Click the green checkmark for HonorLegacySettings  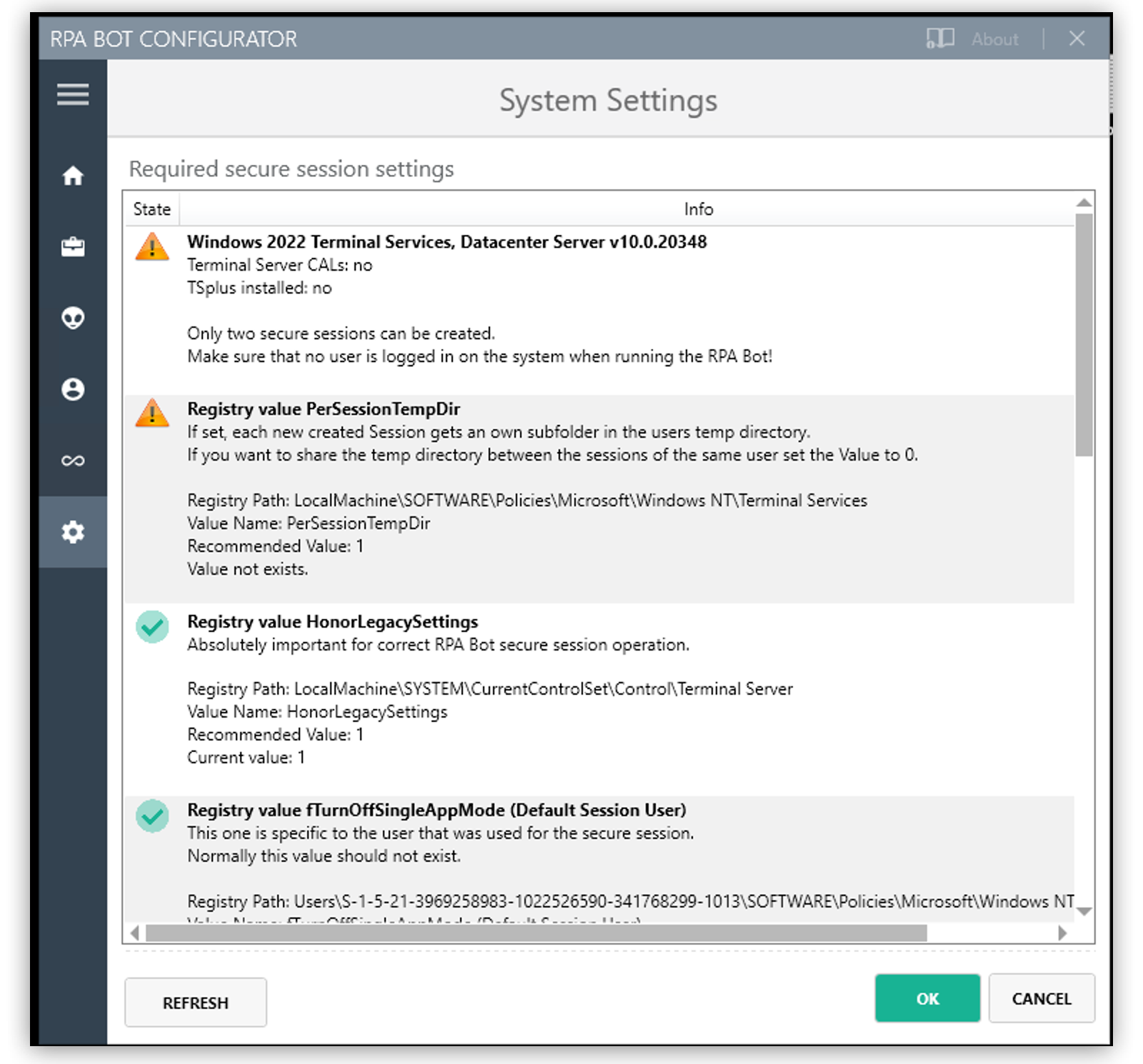click(151, 627)
